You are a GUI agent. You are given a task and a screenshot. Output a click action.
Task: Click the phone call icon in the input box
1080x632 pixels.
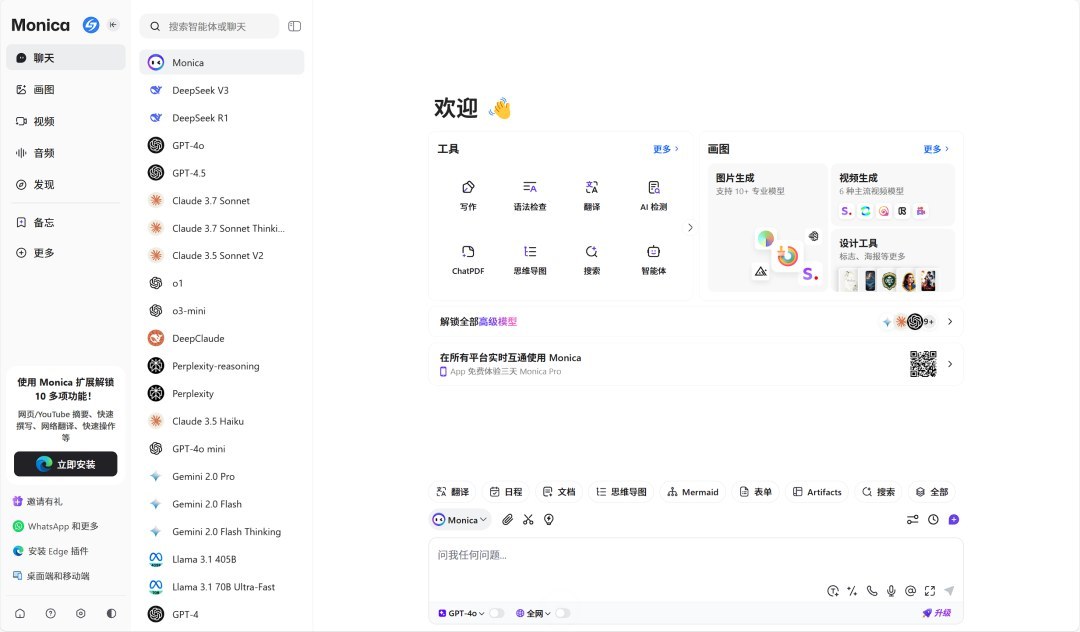[x=872, y=591]
